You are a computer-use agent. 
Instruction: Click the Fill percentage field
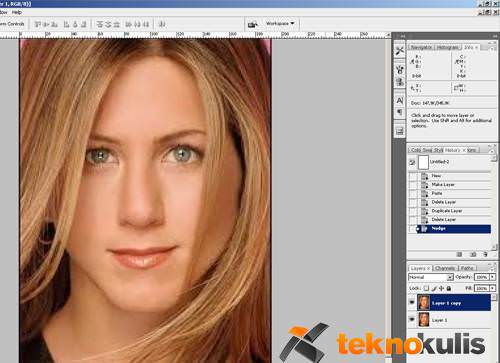coord(481,288)
